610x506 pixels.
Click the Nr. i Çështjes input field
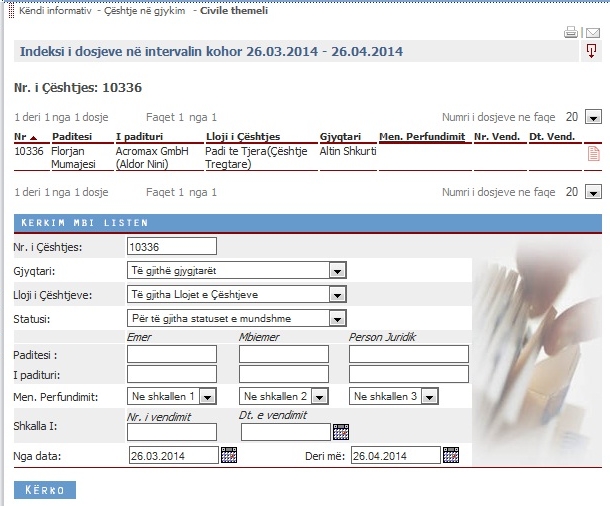[172, 247]
